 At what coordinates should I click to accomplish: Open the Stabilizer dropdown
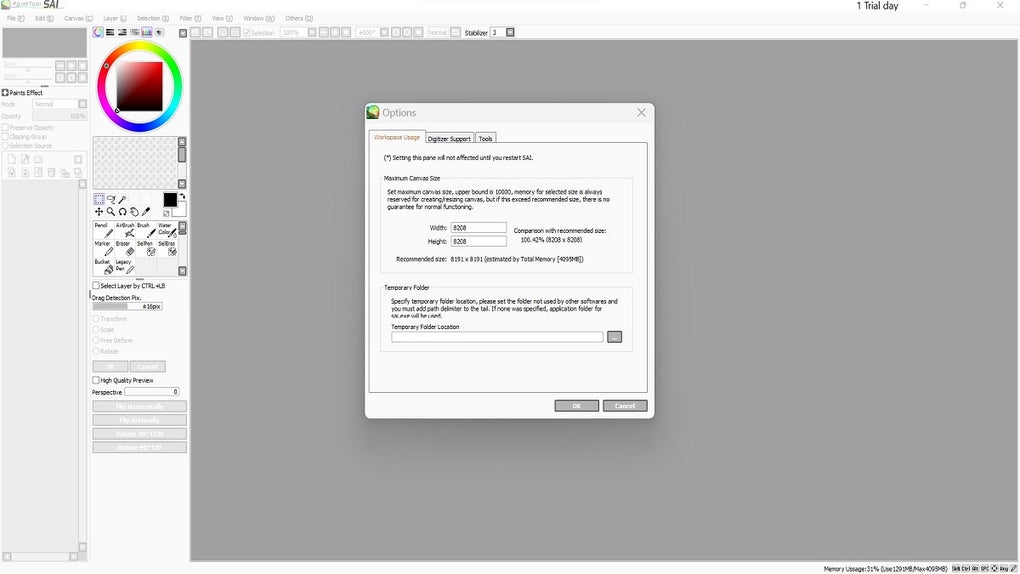pos(510,32)
